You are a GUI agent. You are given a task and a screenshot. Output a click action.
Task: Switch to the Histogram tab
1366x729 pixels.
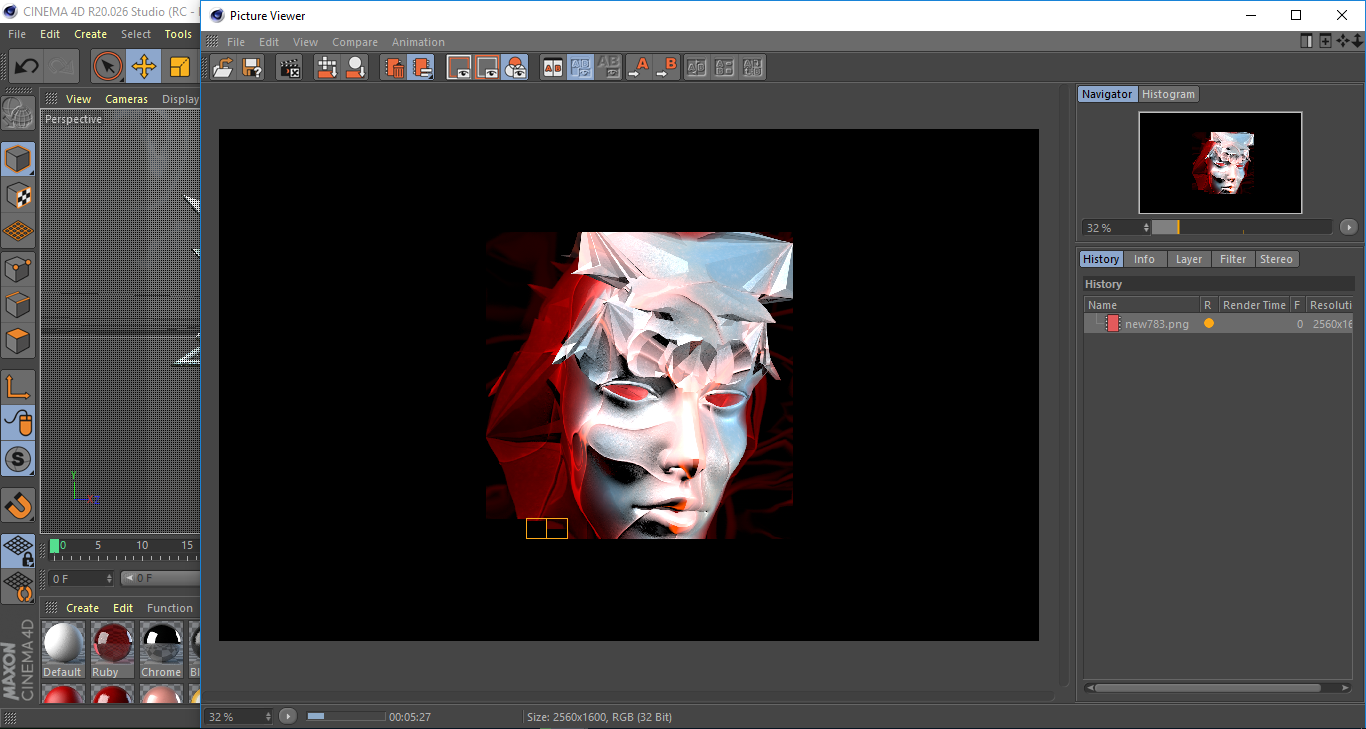[1168, 94]
